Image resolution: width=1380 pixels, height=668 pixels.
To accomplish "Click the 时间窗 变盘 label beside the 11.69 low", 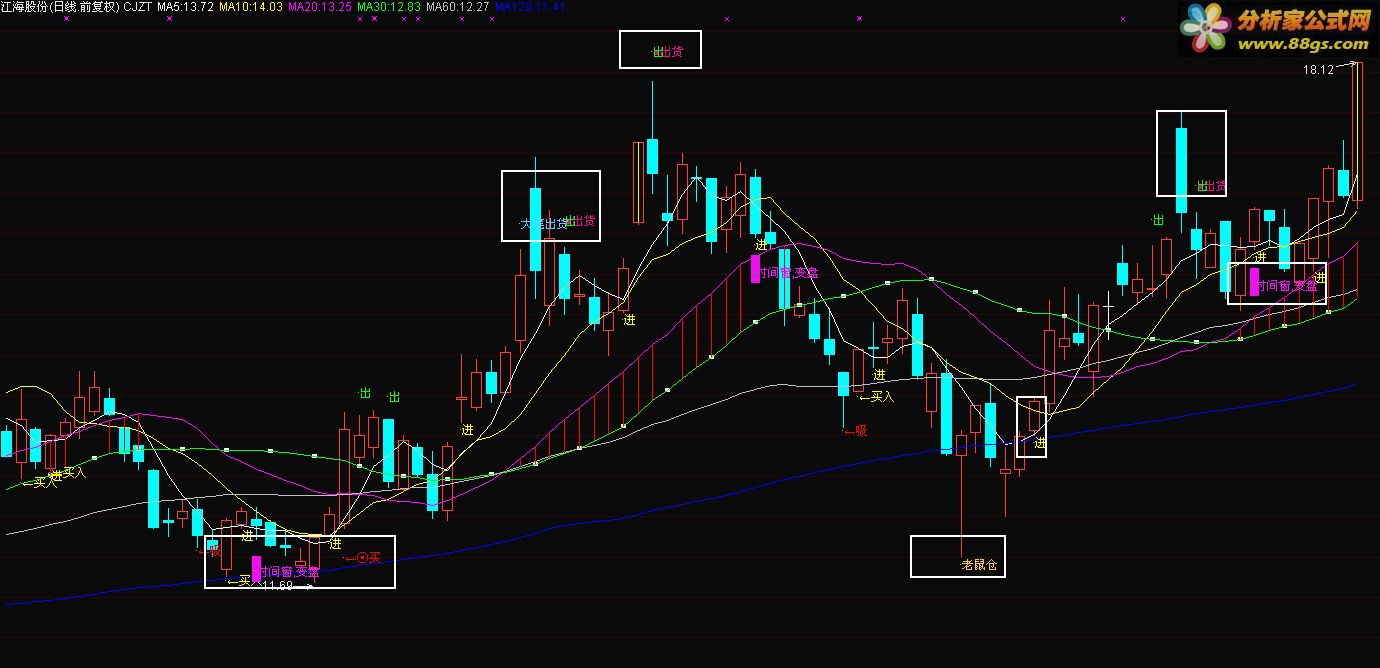I will point(290,572).
